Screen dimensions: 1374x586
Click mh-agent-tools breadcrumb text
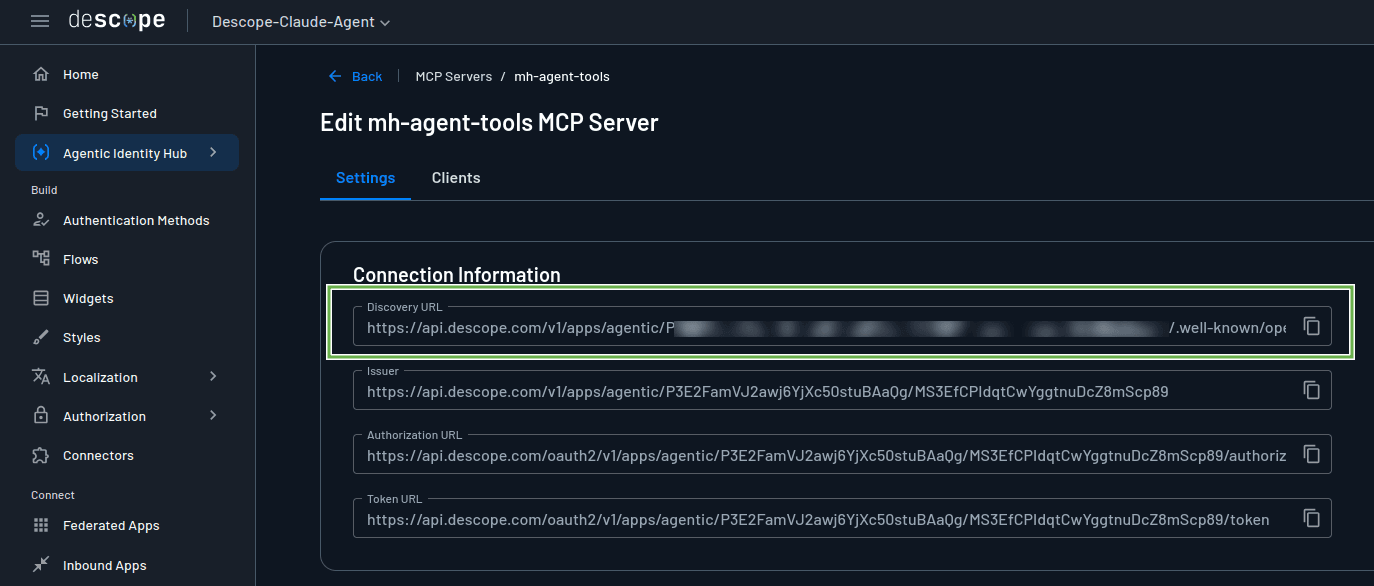point(562,76)
